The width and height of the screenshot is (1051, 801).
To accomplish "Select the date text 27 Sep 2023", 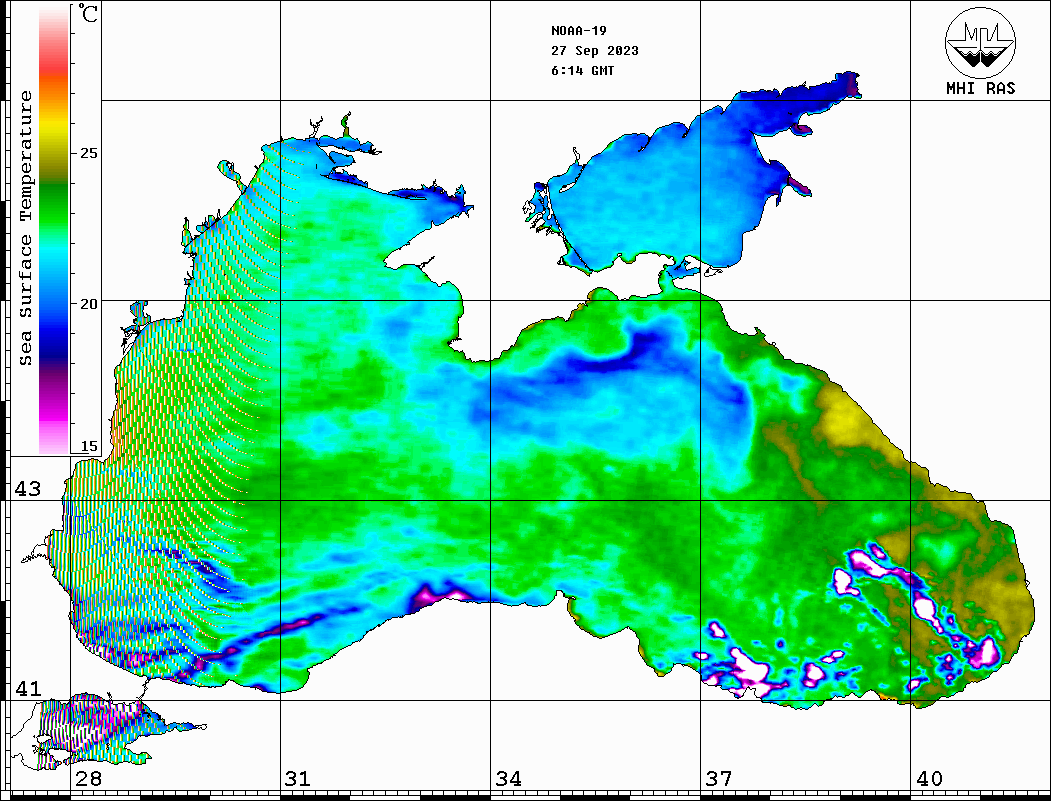I will (x=594, y=51).
